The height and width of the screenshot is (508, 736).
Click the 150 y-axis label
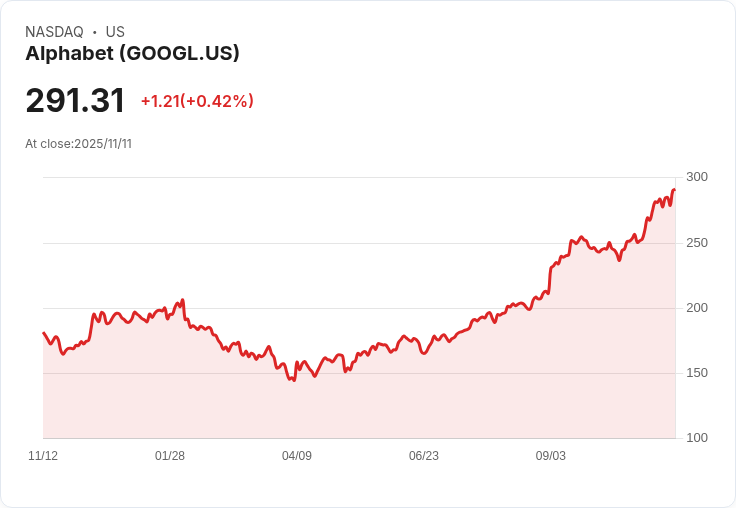[696, 373]
